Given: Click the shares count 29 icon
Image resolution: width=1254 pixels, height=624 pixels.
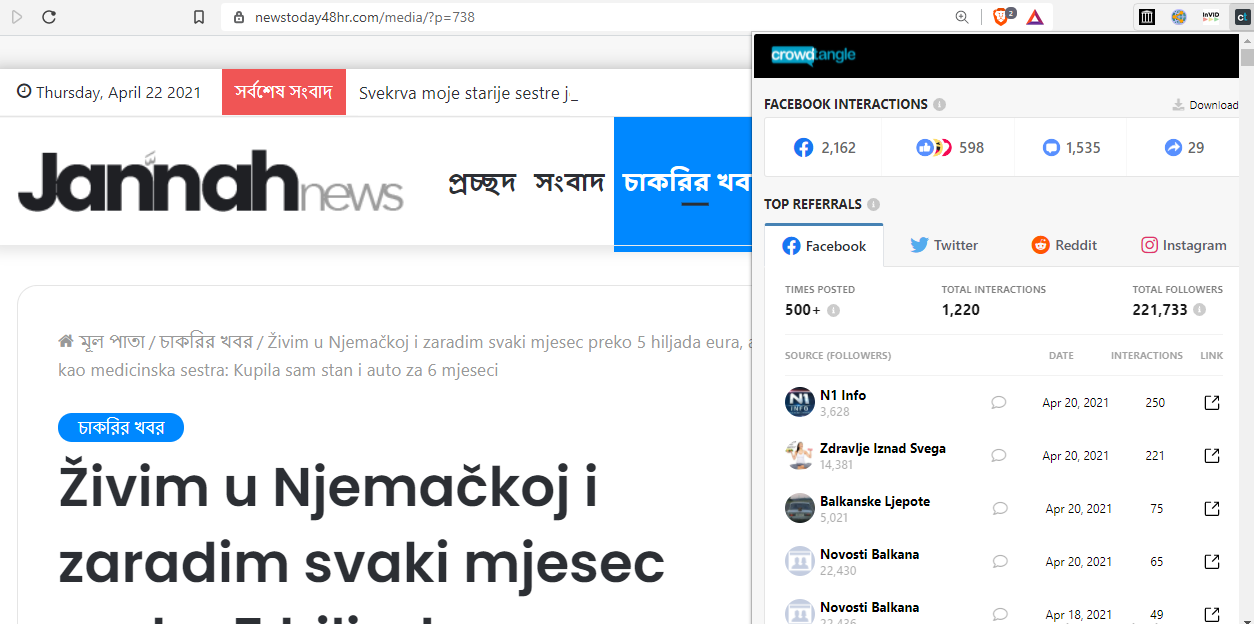Looking at the screenshot, I should tap(1173, 148).
